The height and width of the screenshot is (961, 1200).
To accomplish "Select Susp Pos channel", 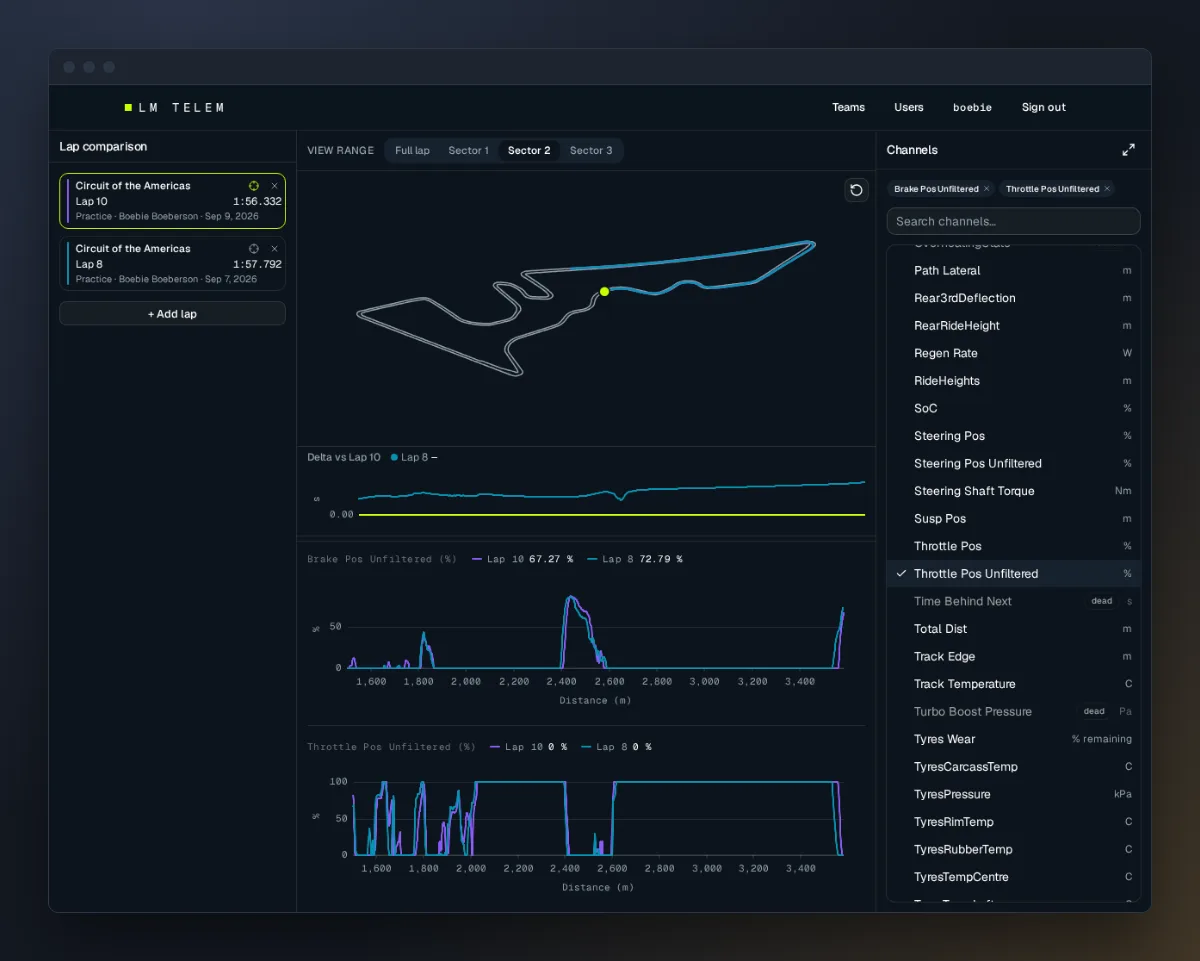I will tap(1013, 519).
